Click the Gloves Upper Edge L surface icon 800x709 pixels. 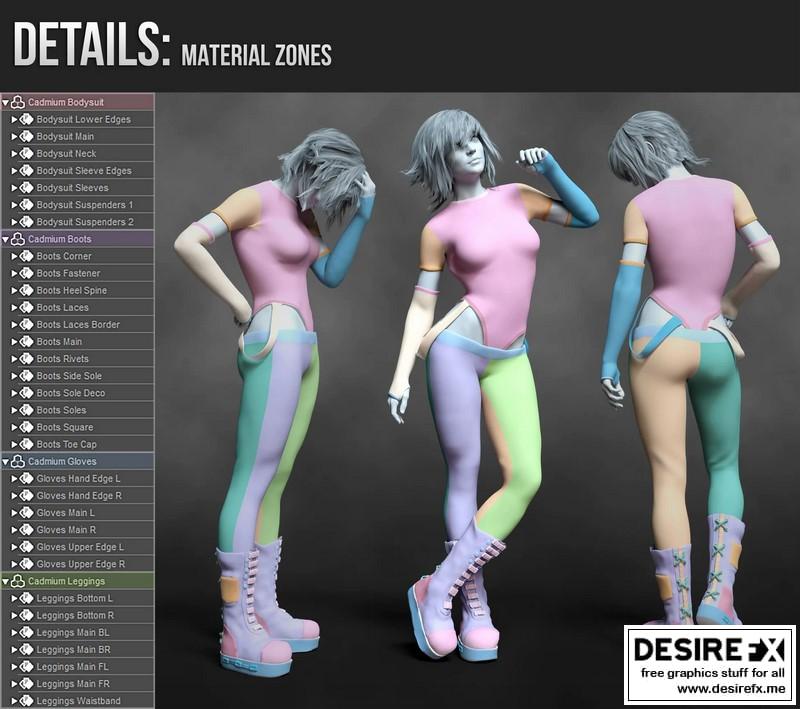26,547
